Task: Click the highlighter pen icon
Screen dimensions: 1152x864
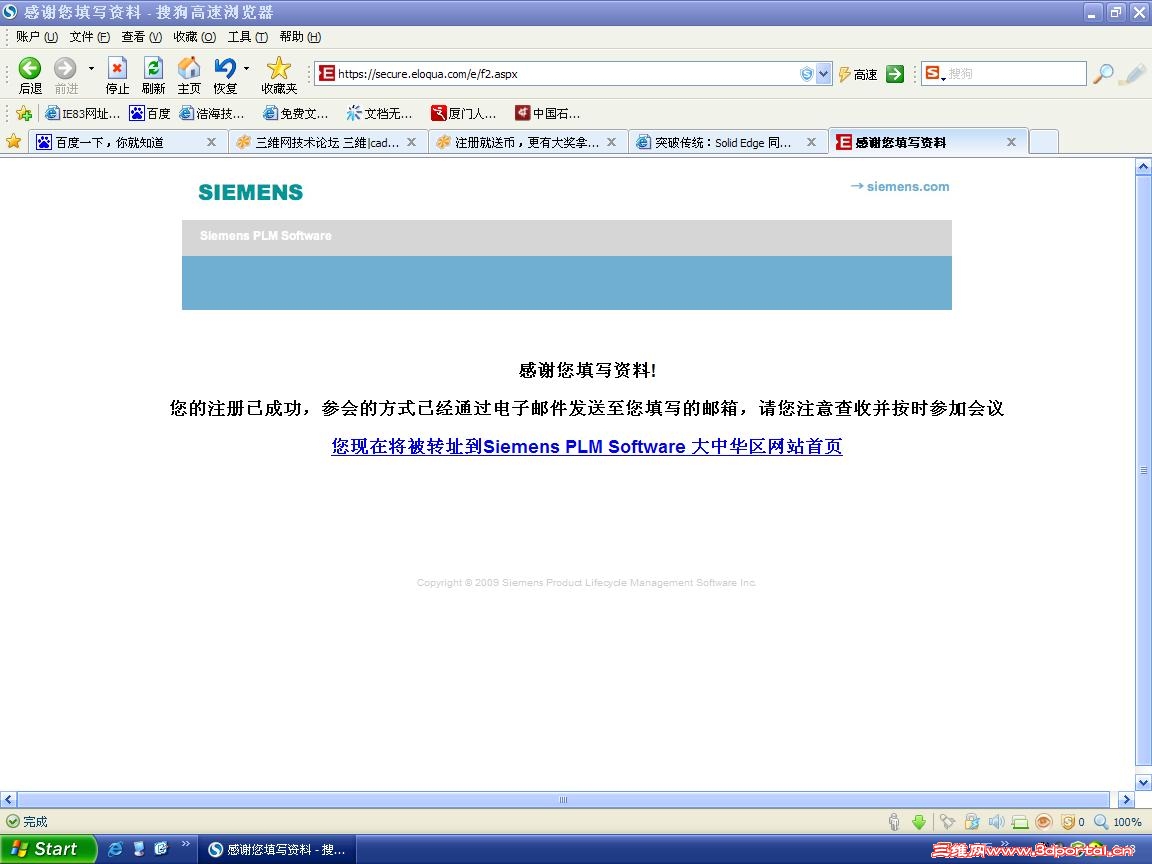Action: (x=1134, y=73)
